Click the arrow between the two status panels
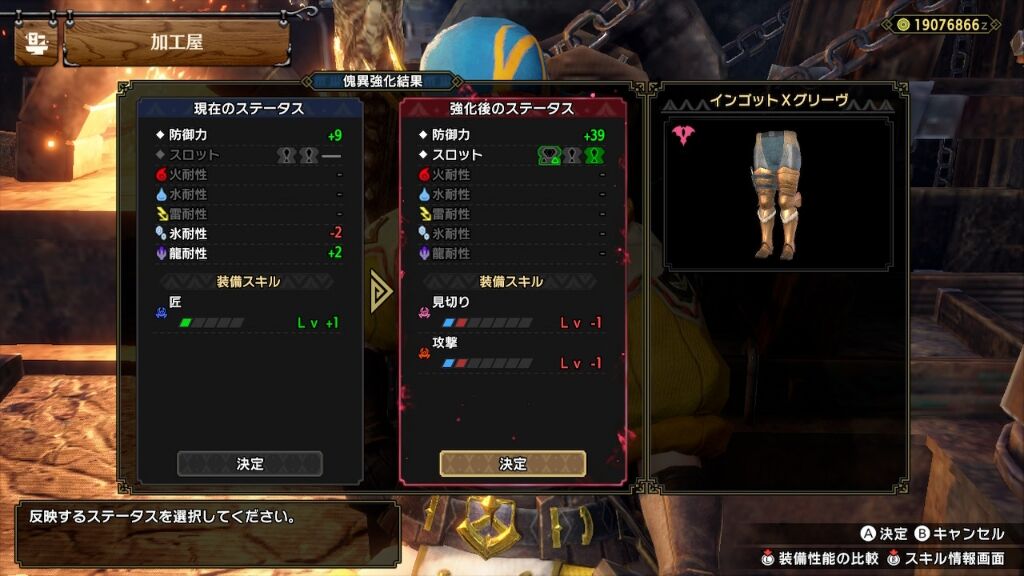The height and width of the screenshot is (576, 1024). 381,291
